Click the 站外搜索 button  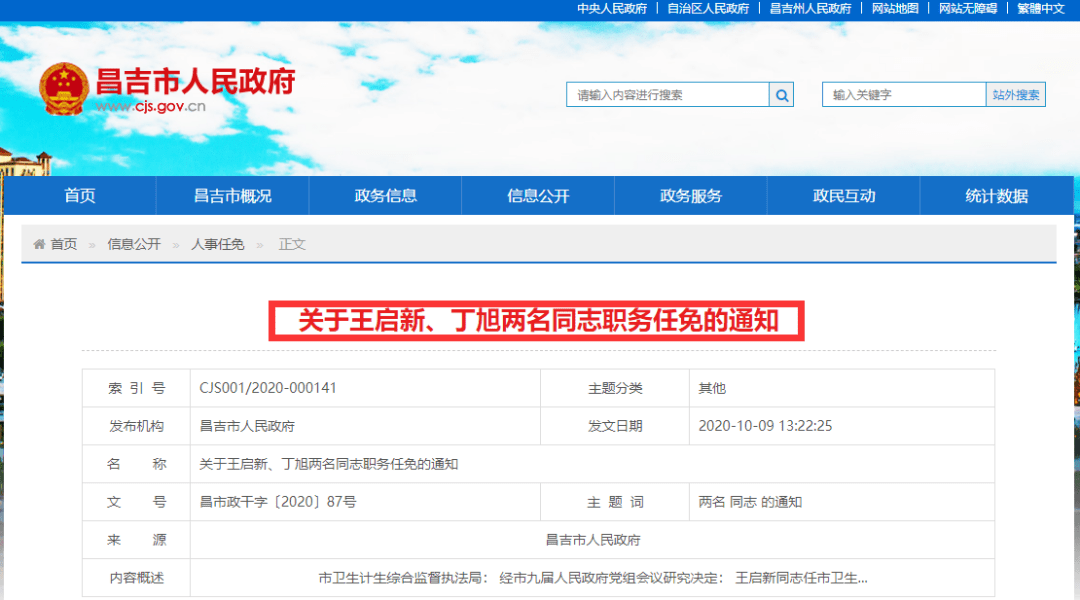1016,95
